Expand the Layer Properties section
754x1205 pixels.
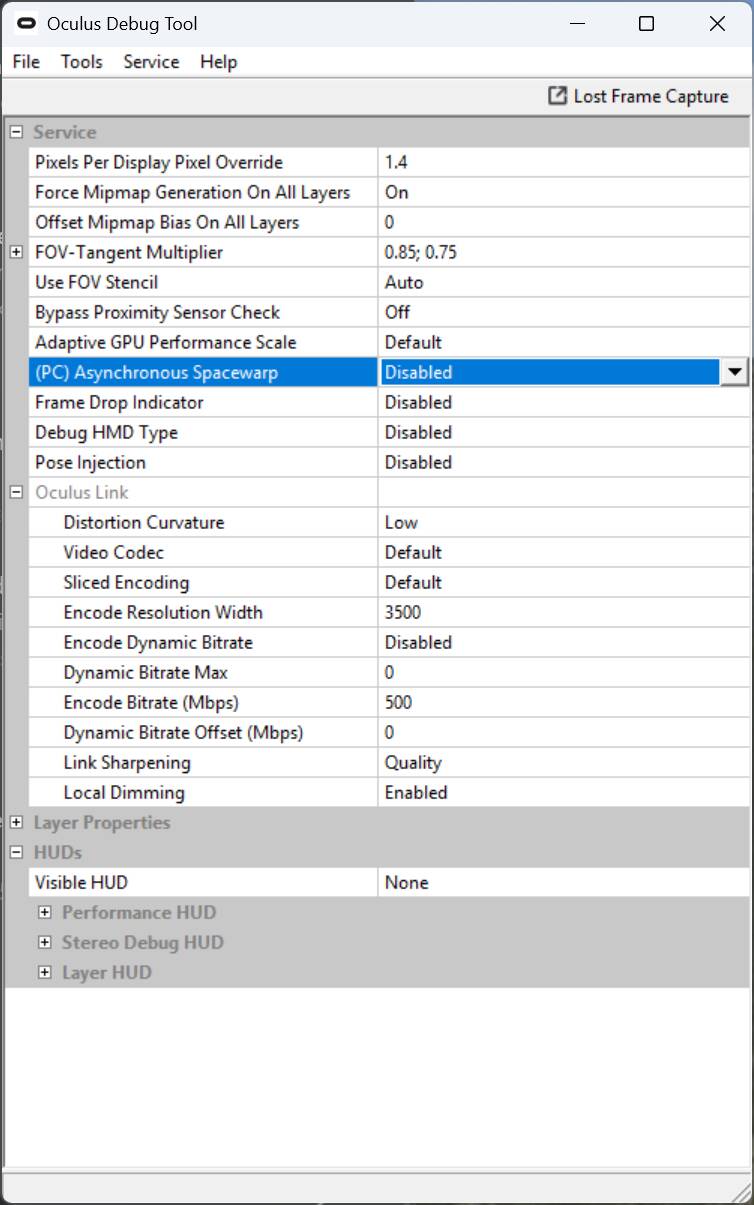point(15,822)
